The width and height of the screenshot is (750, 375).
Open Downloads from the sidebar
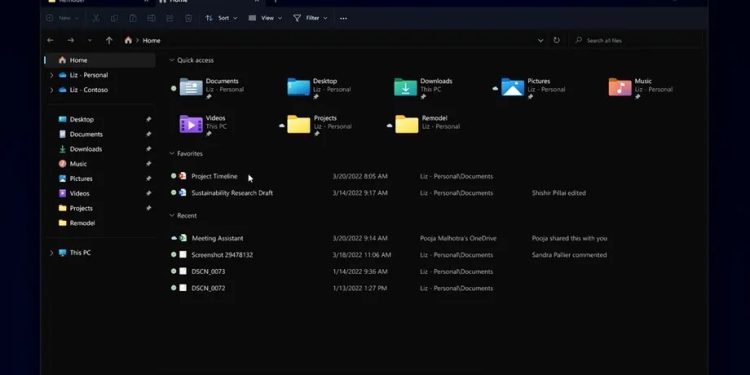pos(86,149)
